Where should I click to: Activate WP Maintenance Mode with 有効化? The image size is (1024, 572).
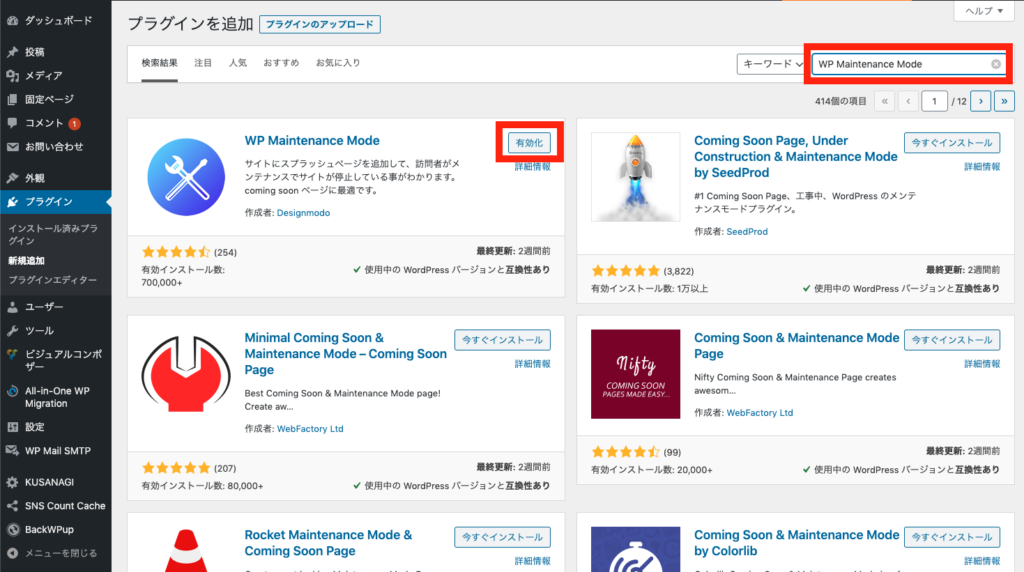coord(529,142)
